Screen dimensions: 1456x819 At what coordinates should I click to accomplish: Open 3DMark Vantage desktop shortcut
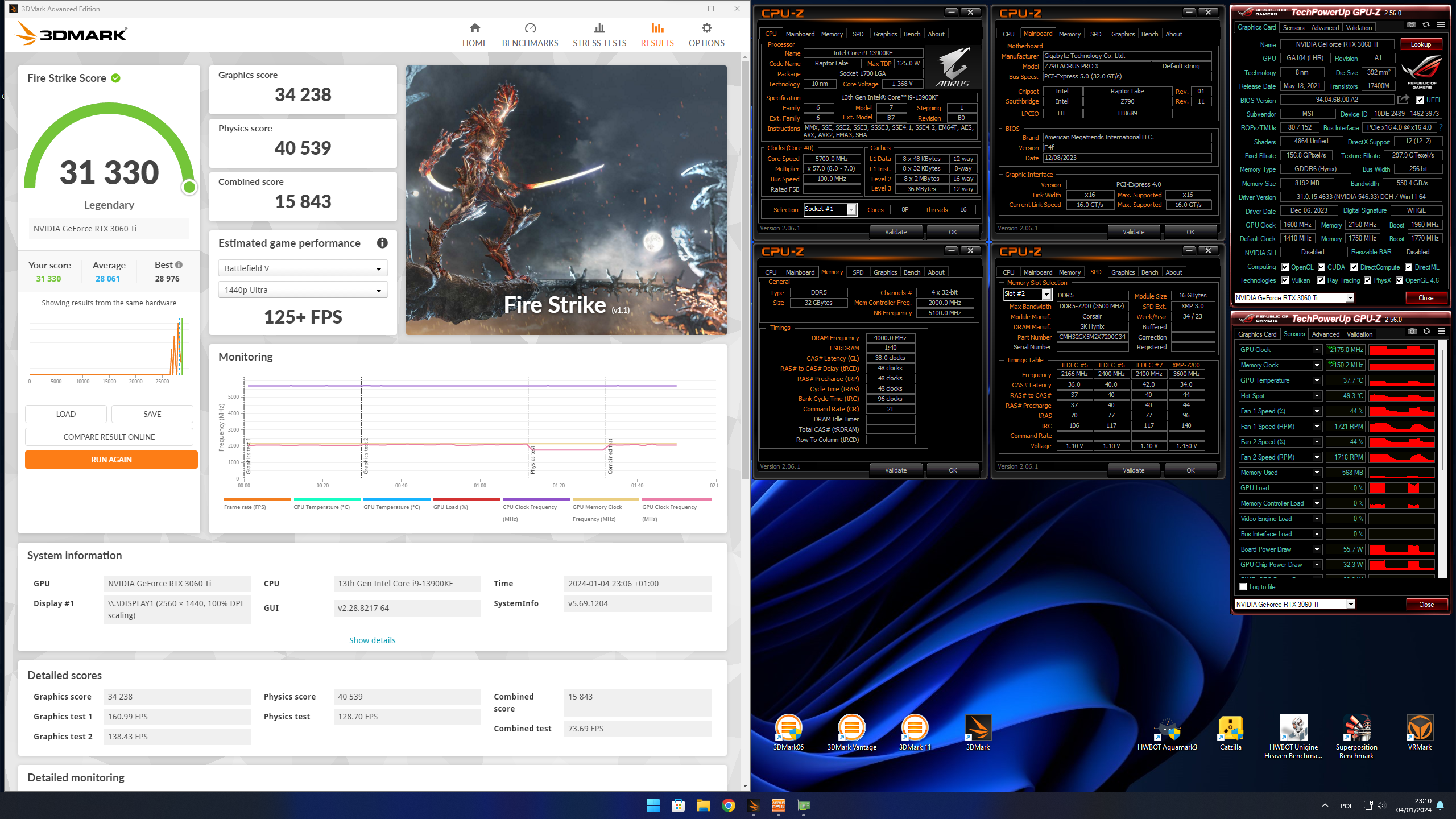[851, 733]
